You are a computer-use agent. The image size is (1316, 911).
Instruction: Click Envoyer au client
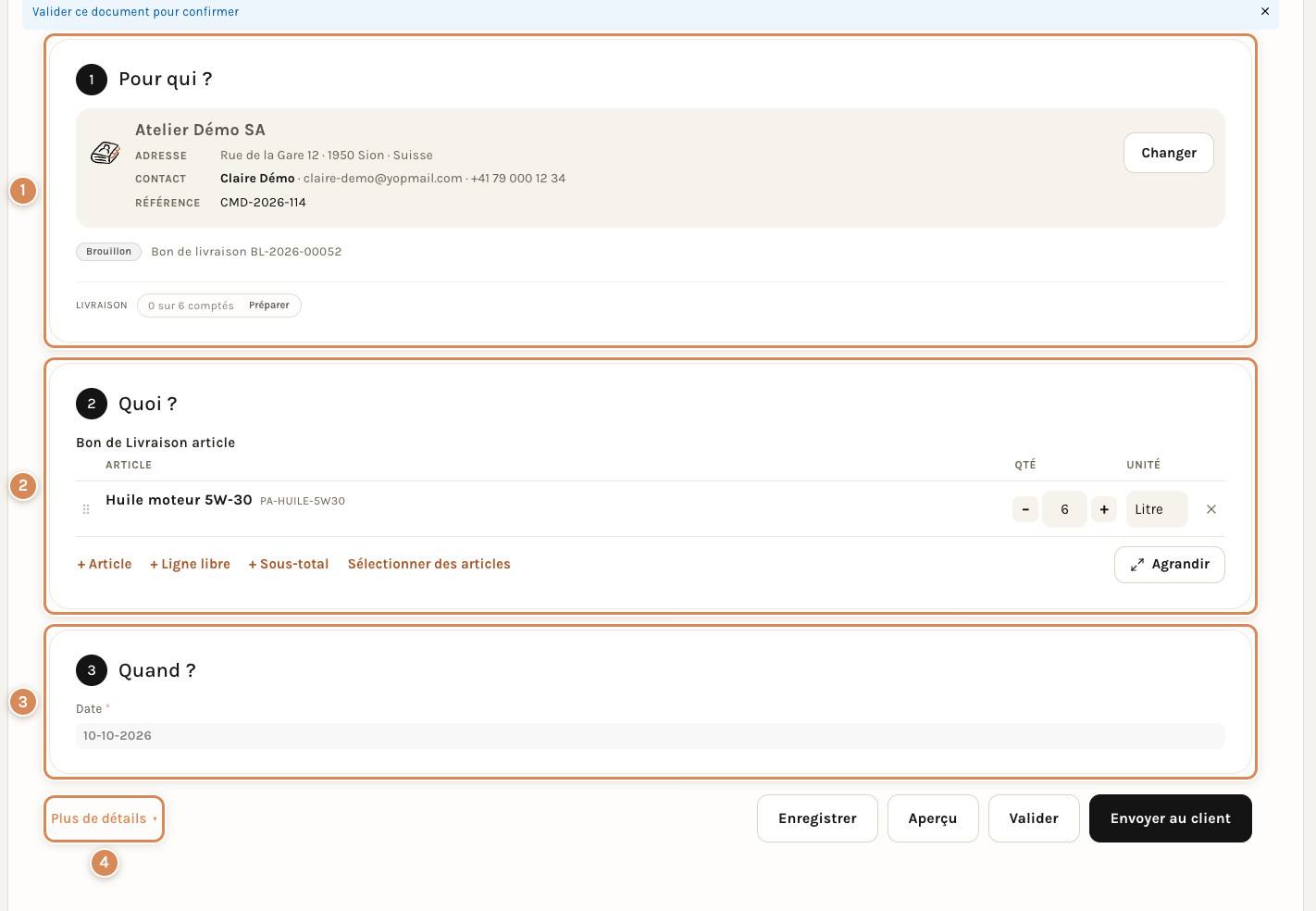(x=1171, y=818)
